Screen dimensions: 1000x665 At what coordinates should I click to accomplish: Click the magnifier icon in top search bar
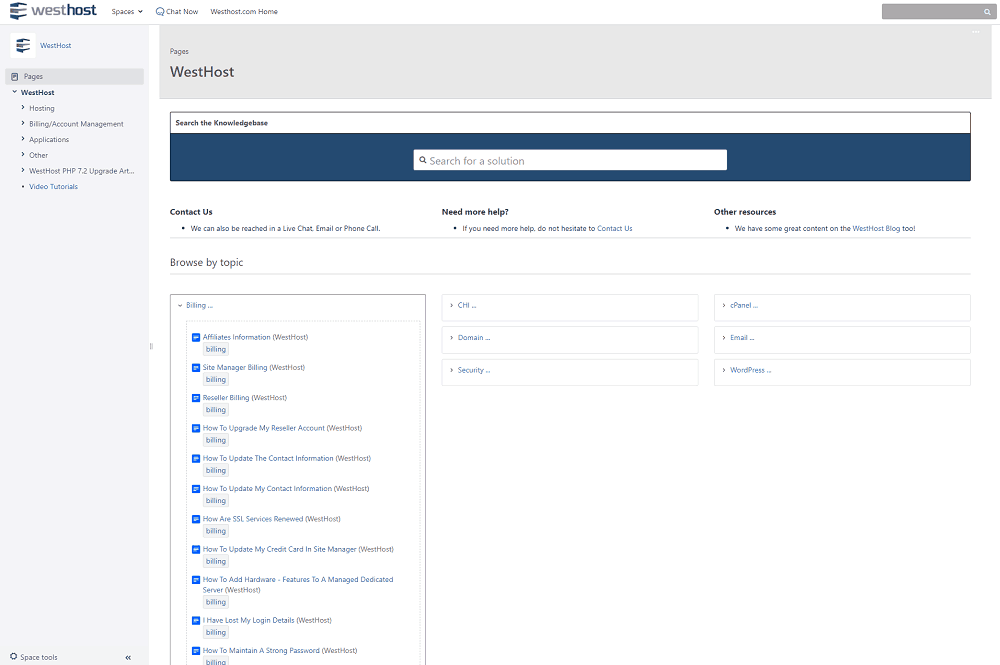click(987, 11)
